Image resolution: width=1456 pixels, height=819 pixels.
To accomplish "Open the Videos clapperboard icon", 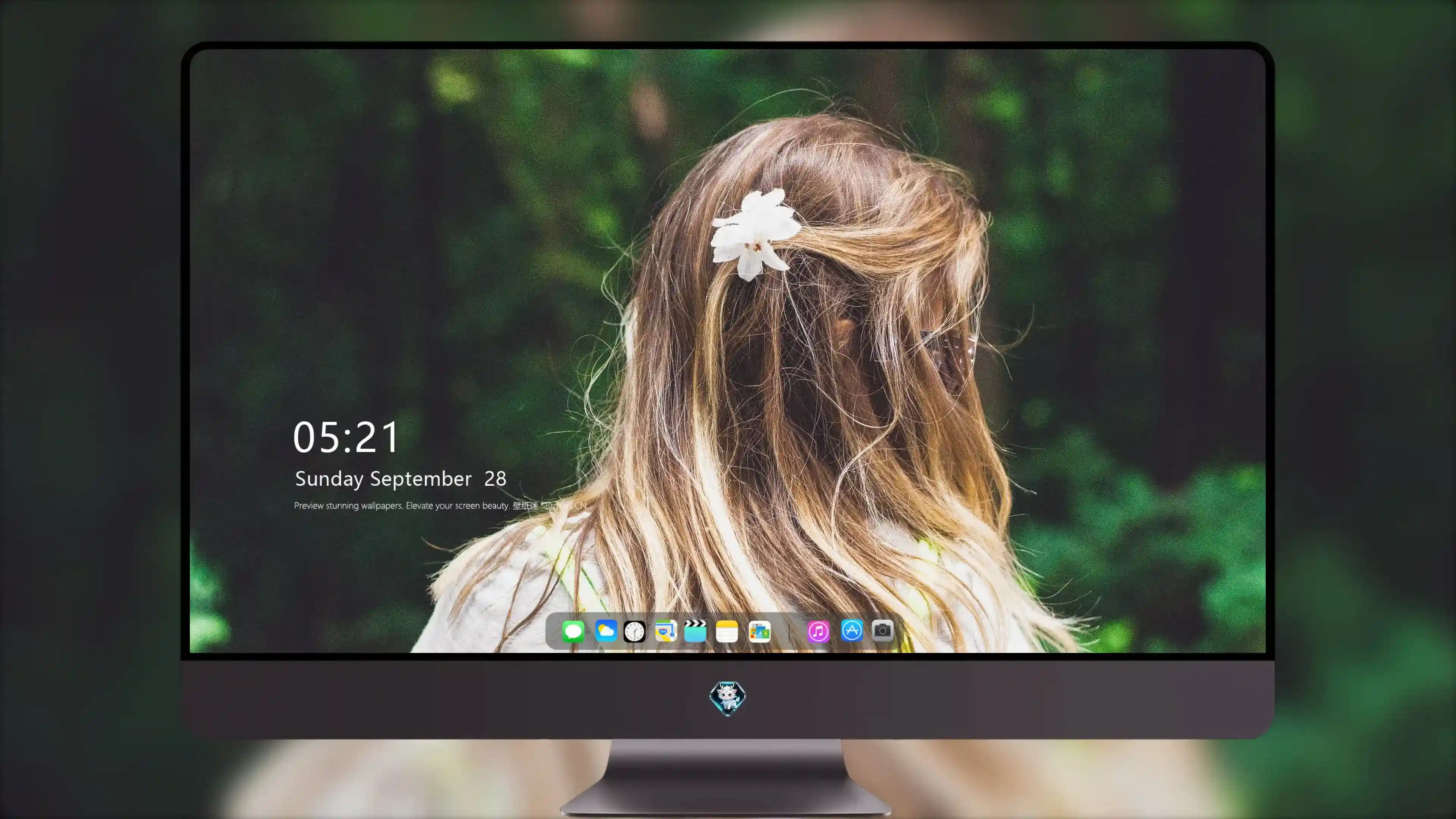I will coord(695,631).
